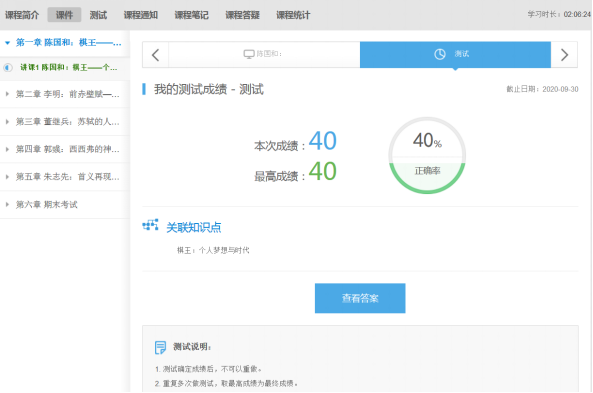Click the right arrow navigation icon
This screenshot has height=393, width=593.
click(x=564, y=55)
